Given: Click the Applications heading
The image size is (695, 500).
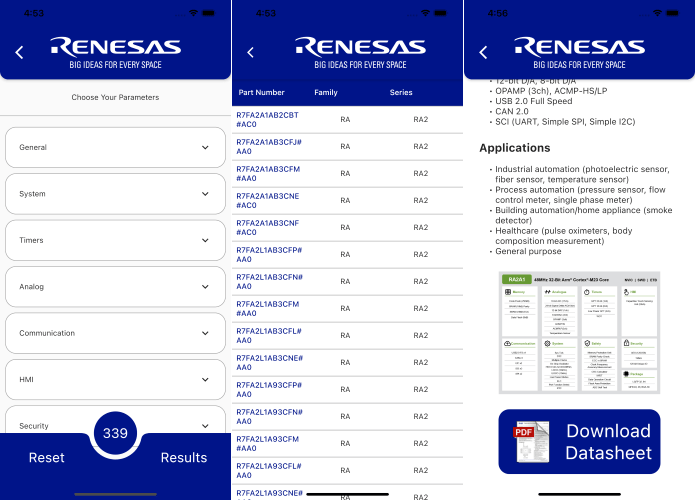Looking at the screenshot, I should pos(515,148).
